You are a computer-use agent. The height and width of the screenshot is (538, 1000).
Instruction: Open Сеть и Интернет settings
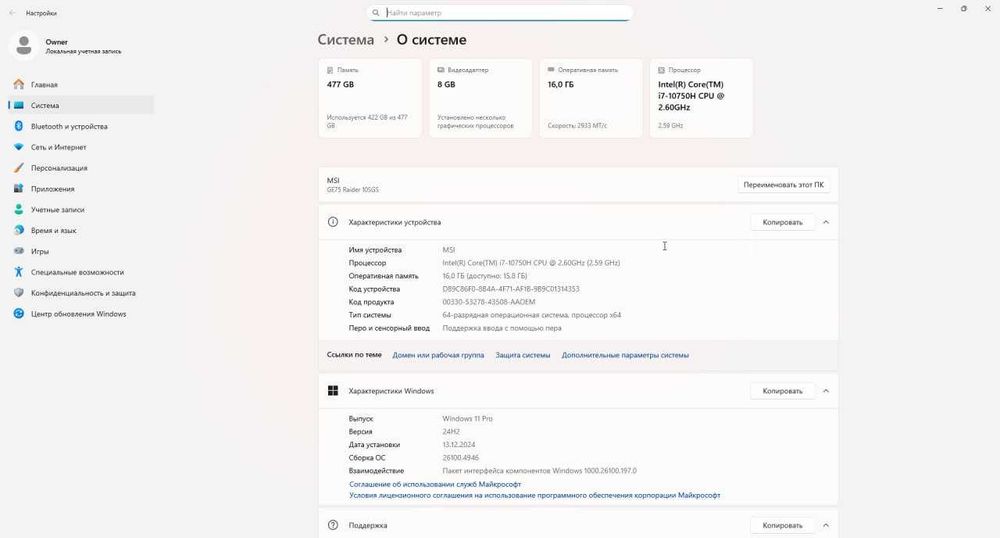pyautogui.click(x=81, y=147)
